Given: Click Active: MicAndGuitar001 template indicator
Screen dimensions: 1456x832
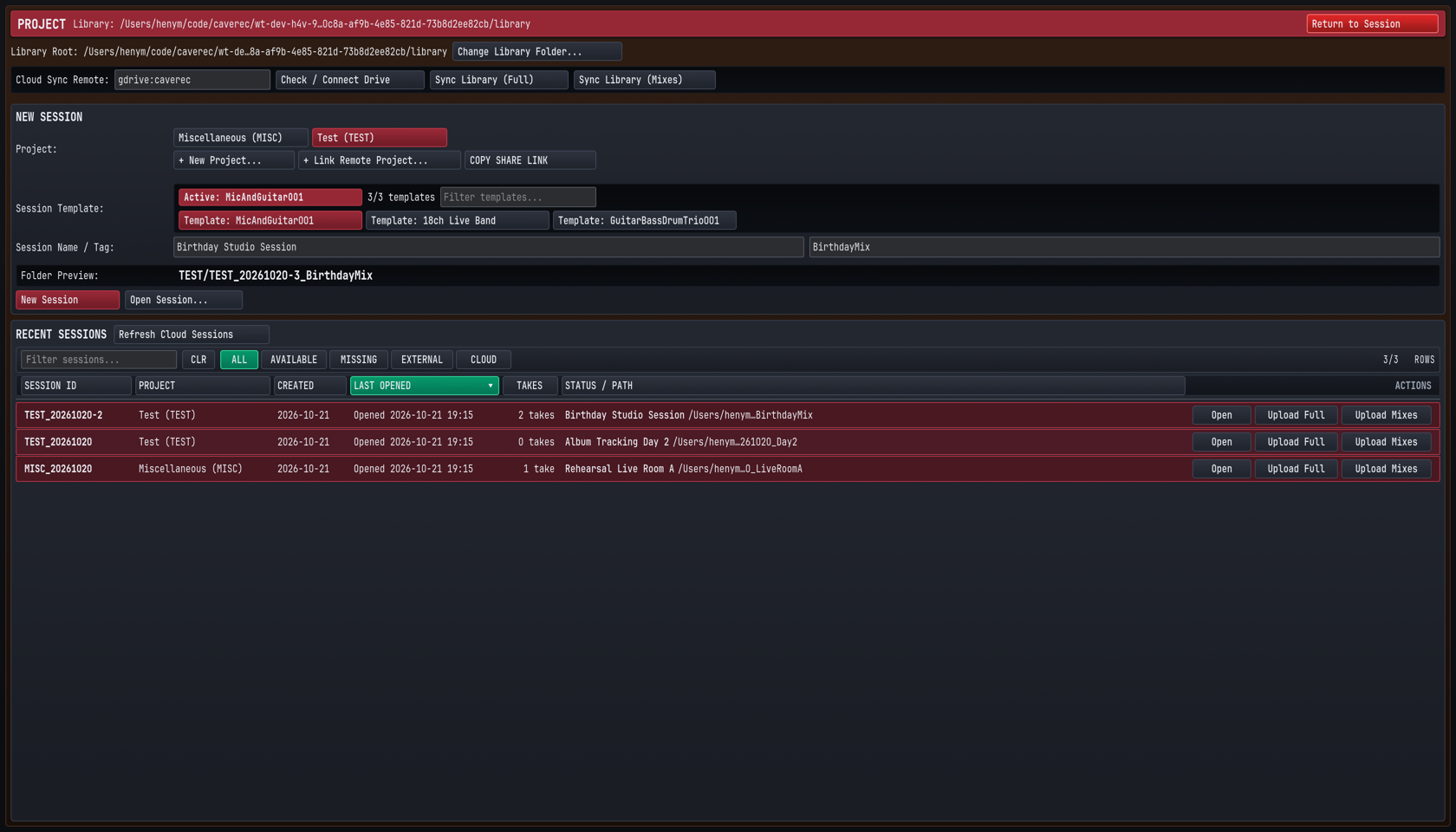Looking at the screenshot, I should [x=270, y=198].
